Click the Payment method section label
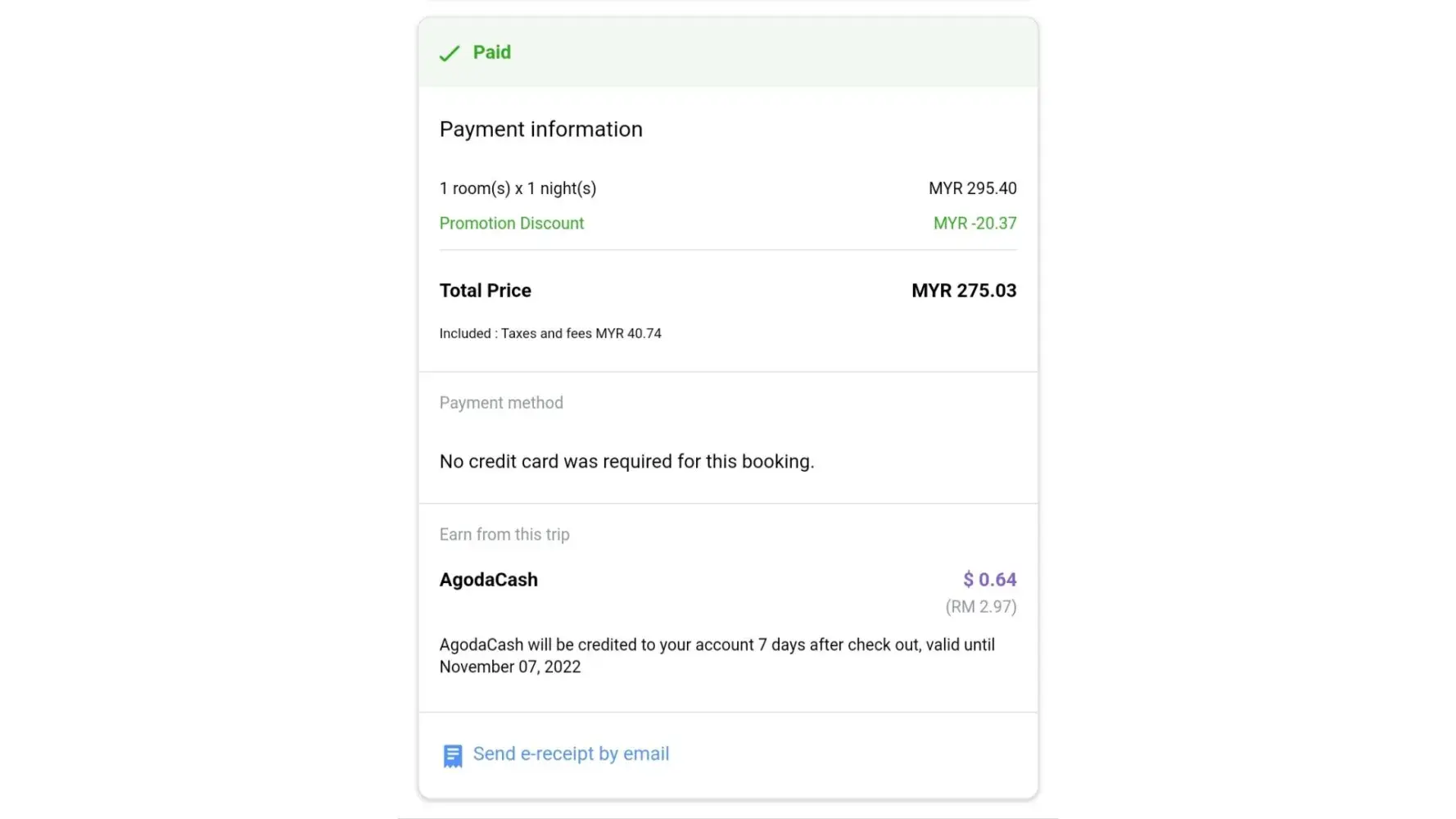This screenshot has height=819, width=1456. [x=500, y=403]
